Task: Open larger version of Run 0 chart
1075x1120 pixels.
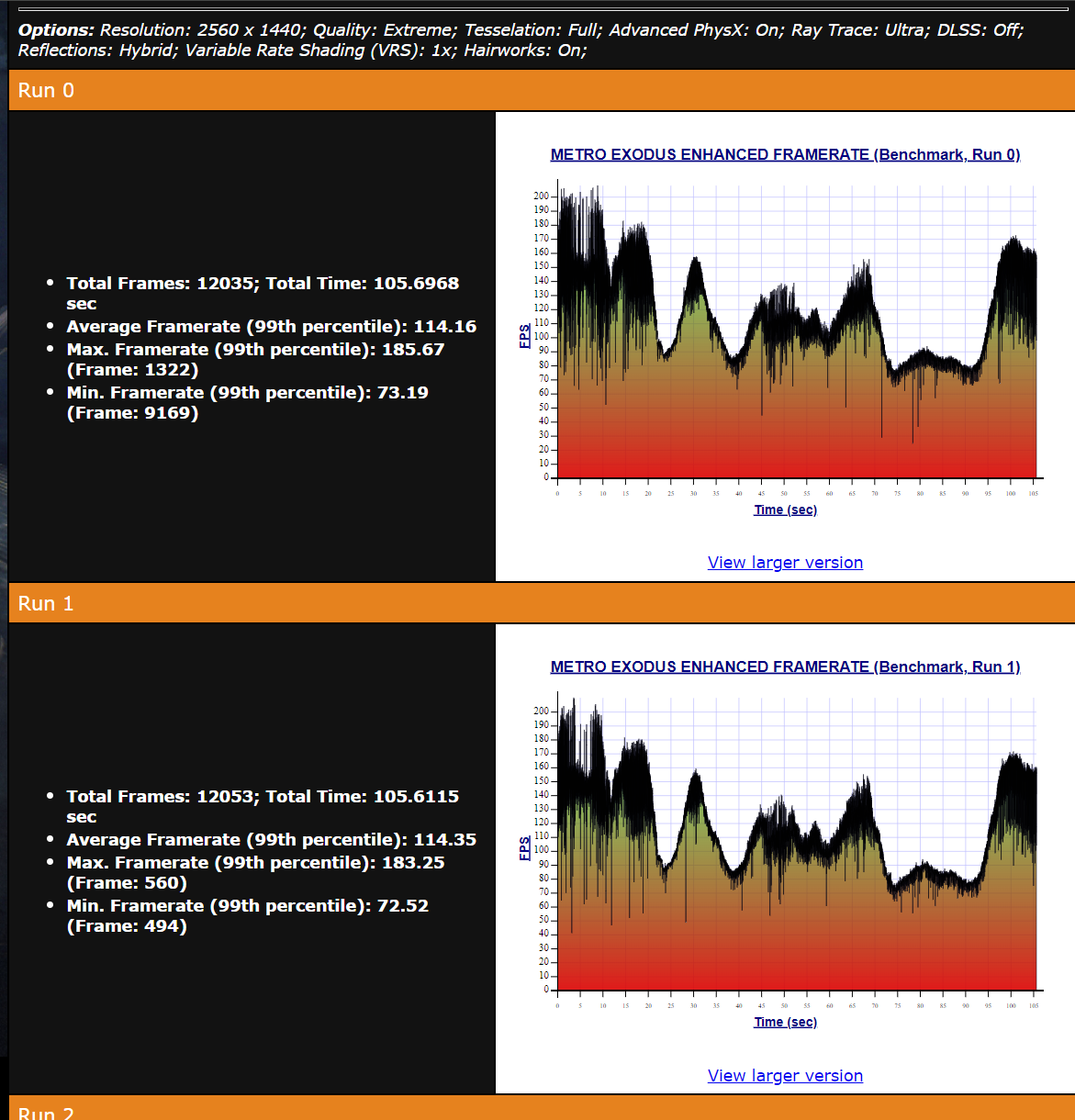Action: pos(785,563)
